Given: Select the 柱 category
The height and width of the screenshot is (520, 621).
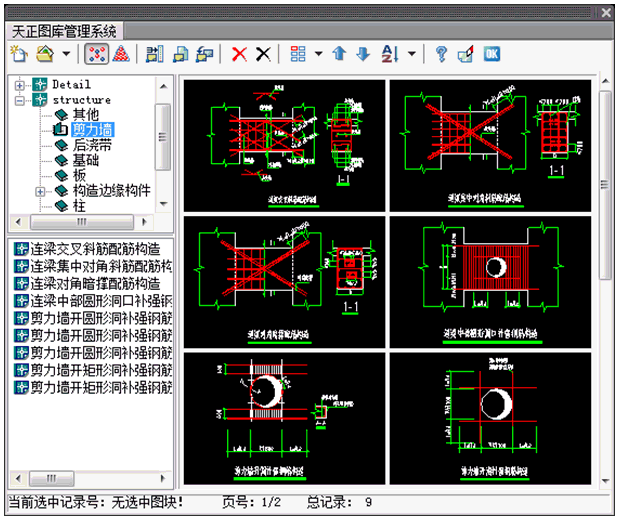Looking at the screenshot, I should tap(79, 206).
